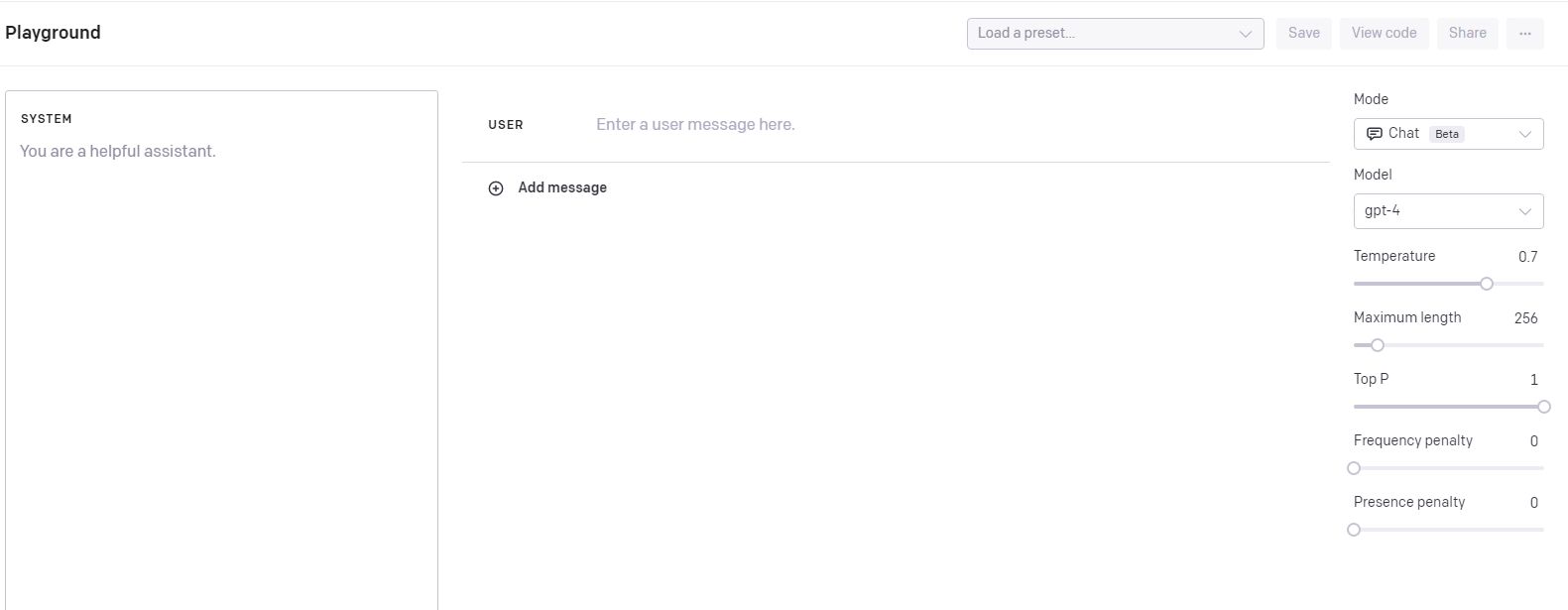Click the Presence penalty slider handle
This screenshot has width=1568, height=610.
point(1354,530)
